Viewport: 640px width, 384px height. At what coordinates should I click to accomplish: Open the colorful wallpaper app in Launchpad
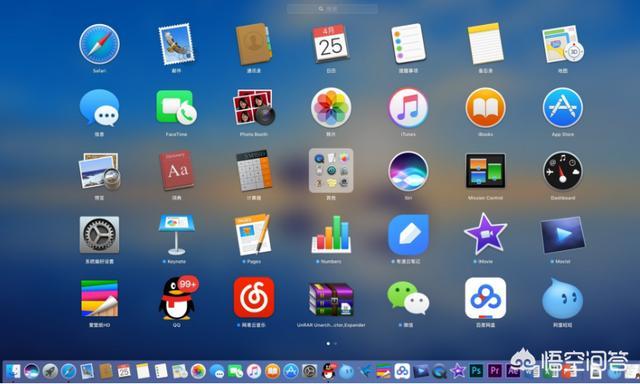point(99,298)
